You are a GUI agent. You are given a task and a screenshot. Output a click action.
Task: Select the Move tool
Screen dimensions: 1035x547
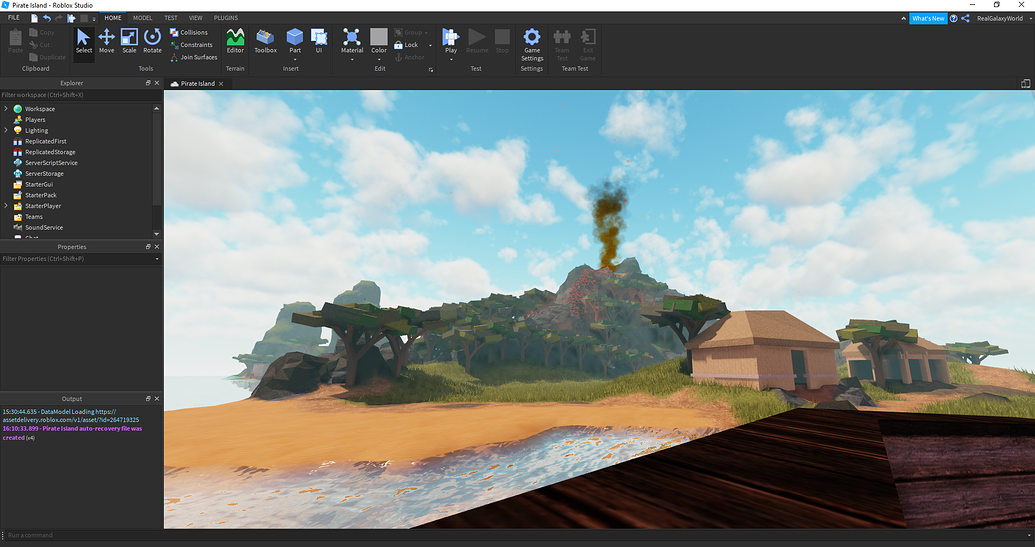point(106,40)
